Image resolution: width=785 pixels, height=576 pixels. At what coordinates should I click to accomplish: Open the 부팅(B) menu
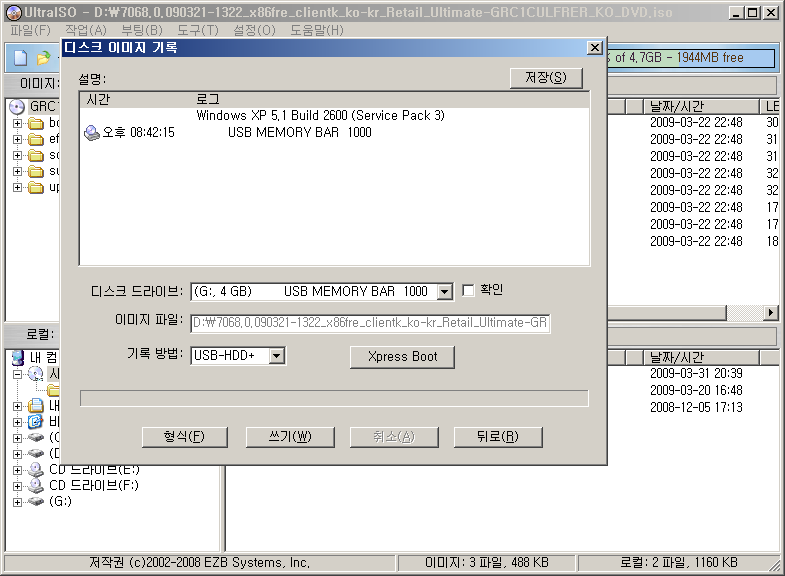point(142,31)
